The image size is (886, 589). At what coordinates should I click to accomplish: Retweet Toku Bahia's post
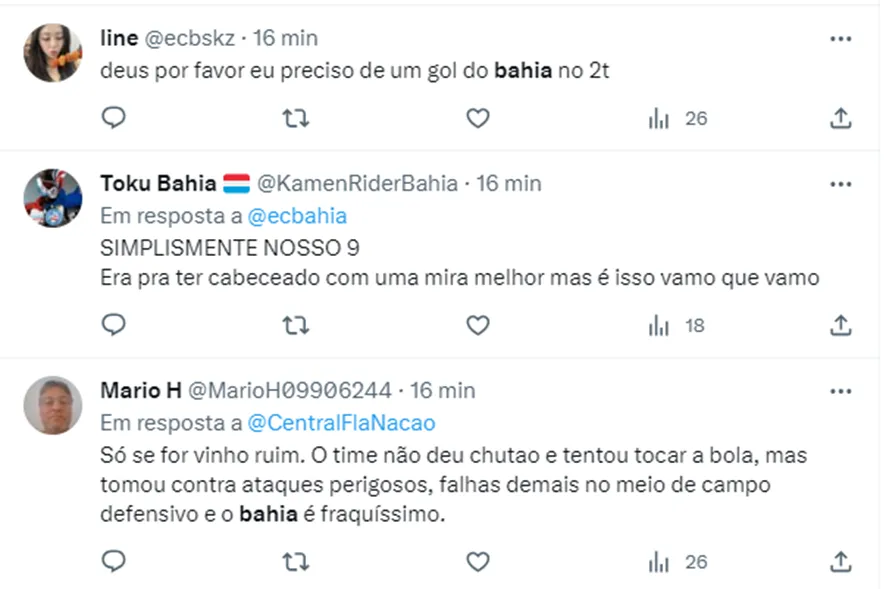point(295,325)
